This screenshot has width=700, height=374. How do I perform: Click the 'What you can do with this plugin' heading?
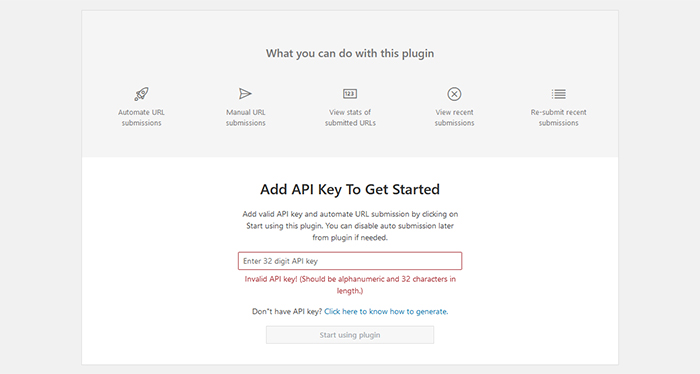coord(350,53)
